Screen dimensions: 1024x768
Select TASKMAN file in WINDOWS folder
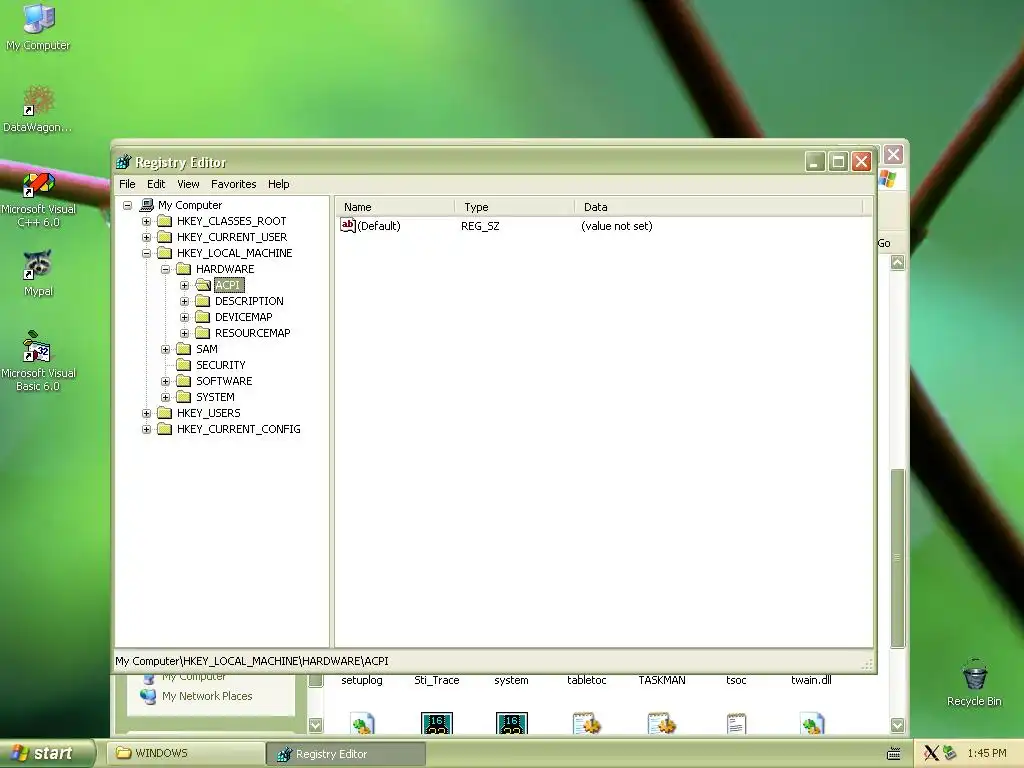click(662, 680)
